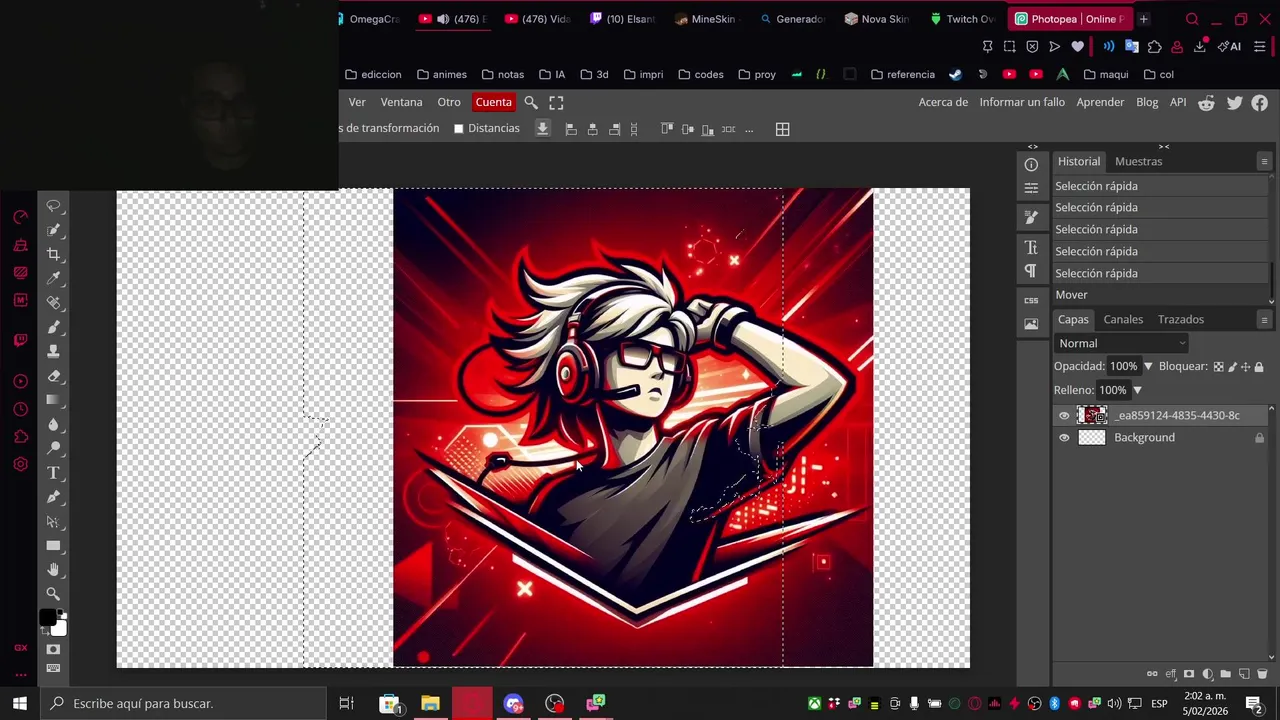This screenshot has height=720, width=1280.
Task: Open the Character side panel icon
Action: tap(1031, 247)
